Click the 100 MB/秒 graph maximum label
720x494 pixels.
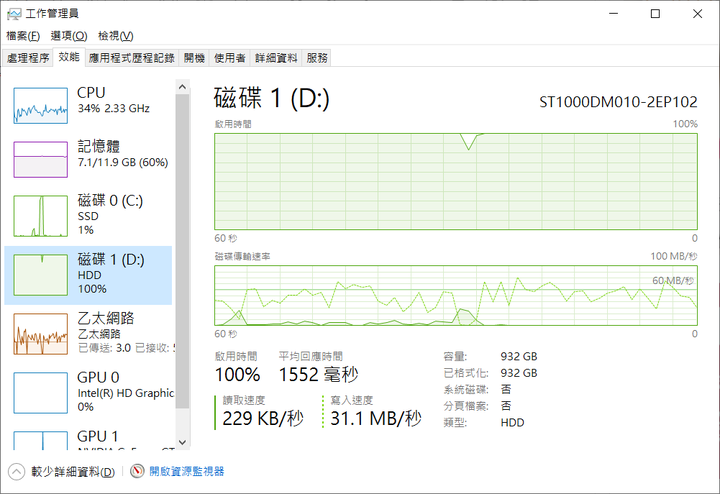click(x=674, y=256)
